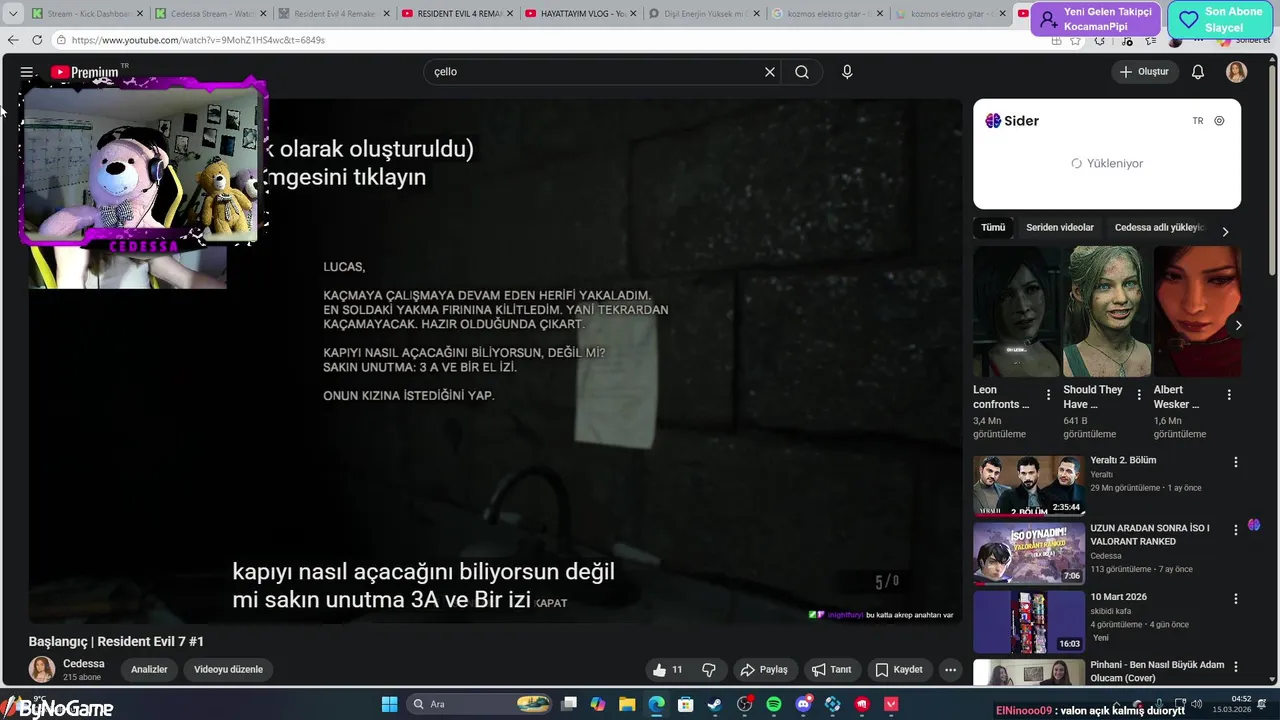This screenshot has height=720, width=1280.
Task: Open UZUN ARADAN SONRA İSO video thumbnail
Action: point(1029,553)
